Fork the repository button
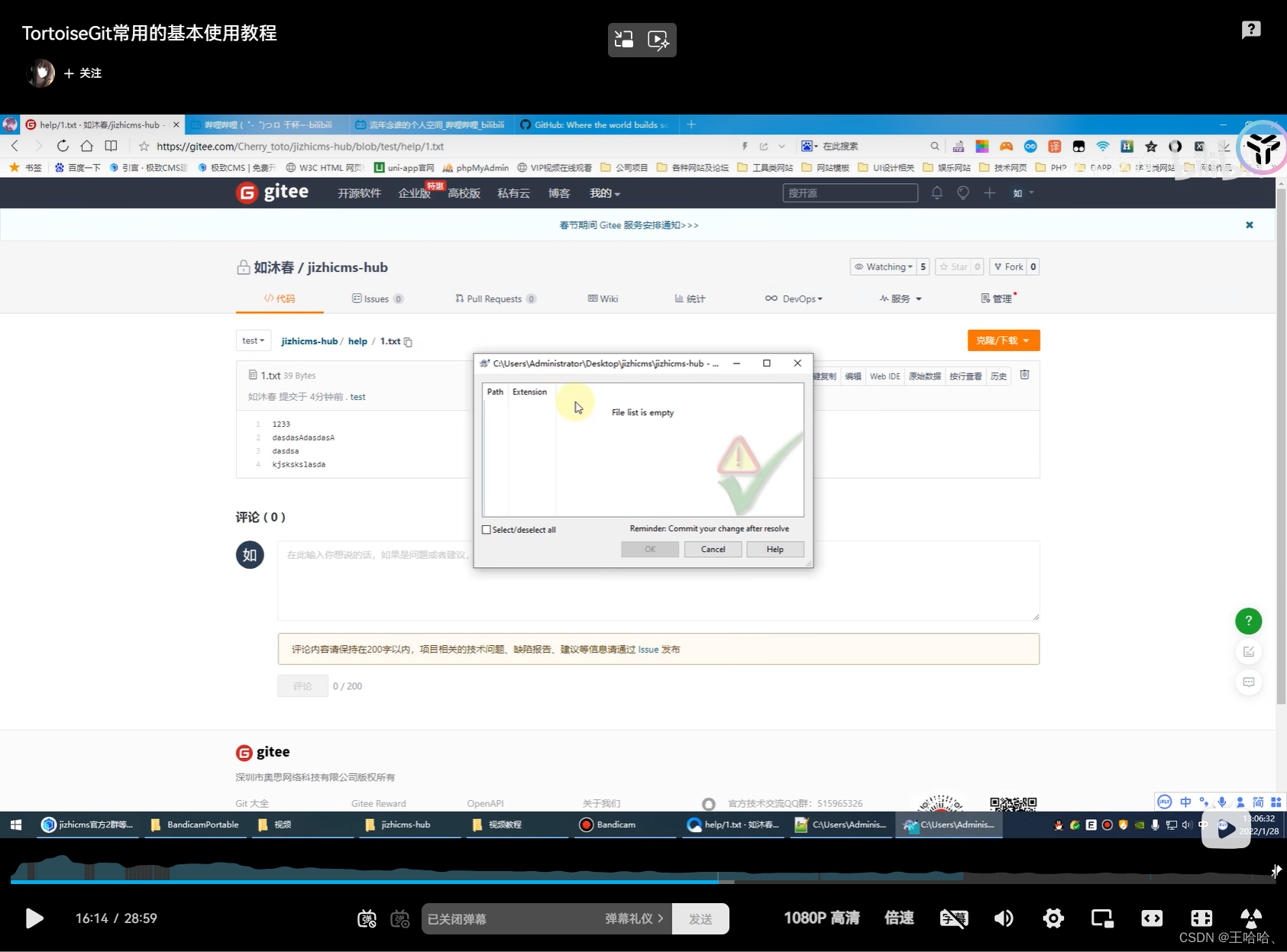The image size is (1287, 952). (x=1008, y=266)
